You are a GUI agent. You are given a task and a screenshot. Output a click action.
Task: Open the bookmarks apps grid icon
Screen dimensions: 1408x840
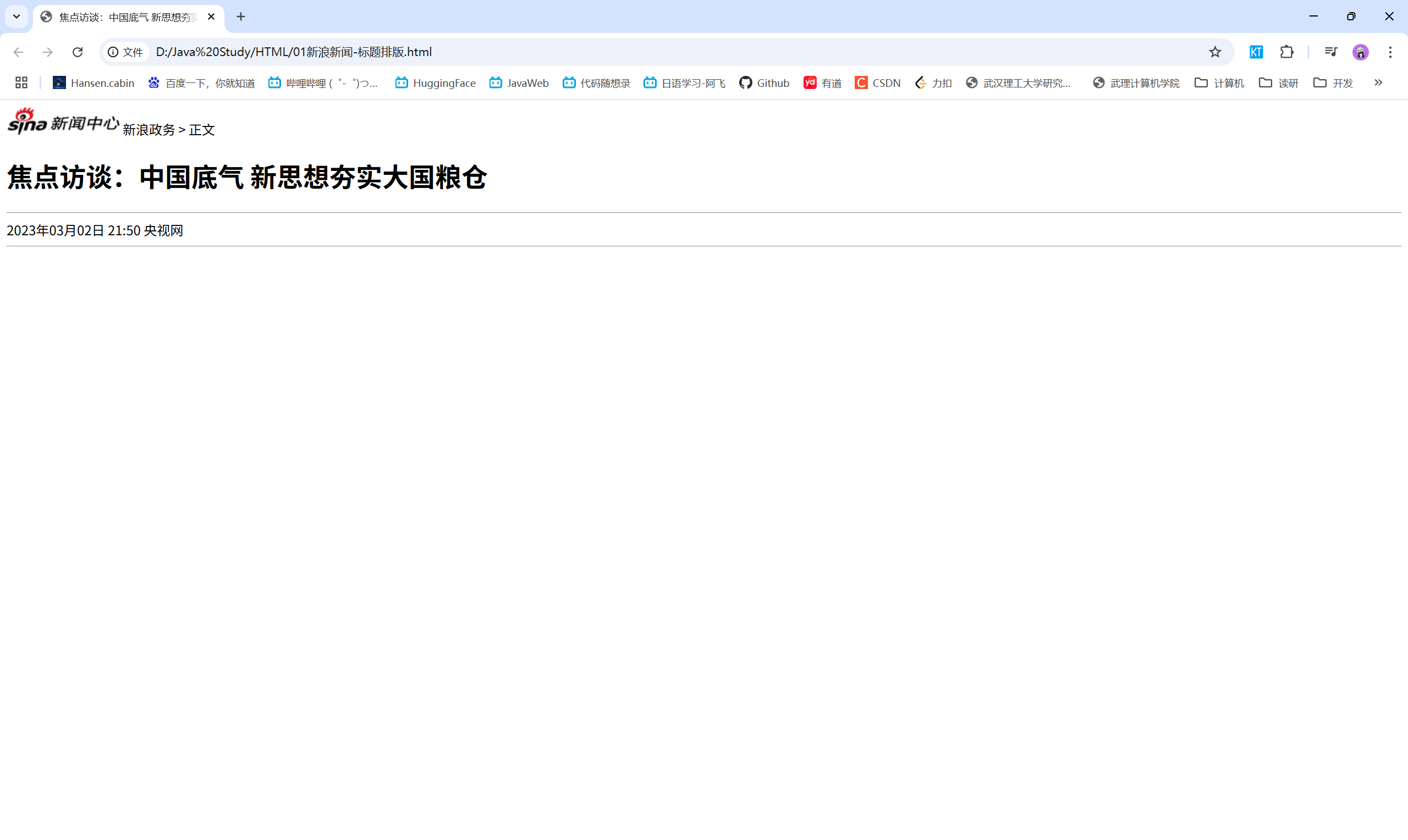(21, 82)
